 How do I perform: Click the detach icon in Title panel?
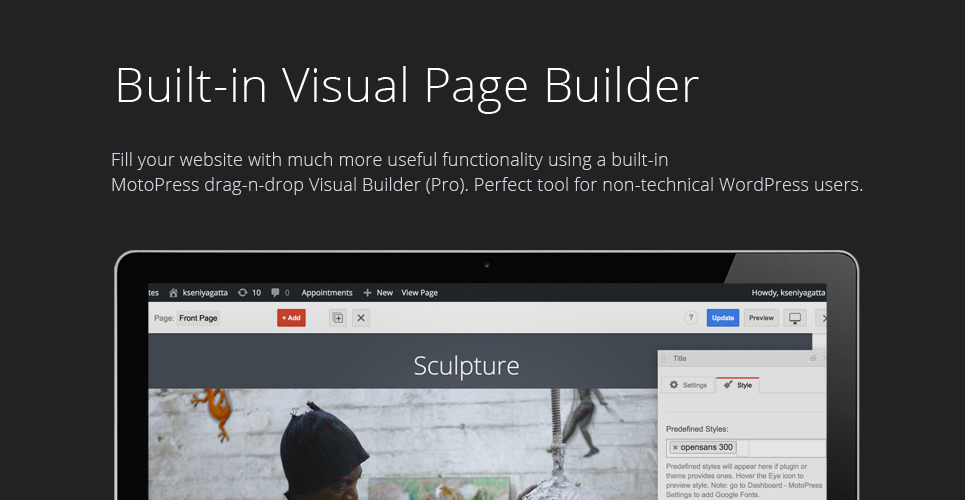[813, 358]
